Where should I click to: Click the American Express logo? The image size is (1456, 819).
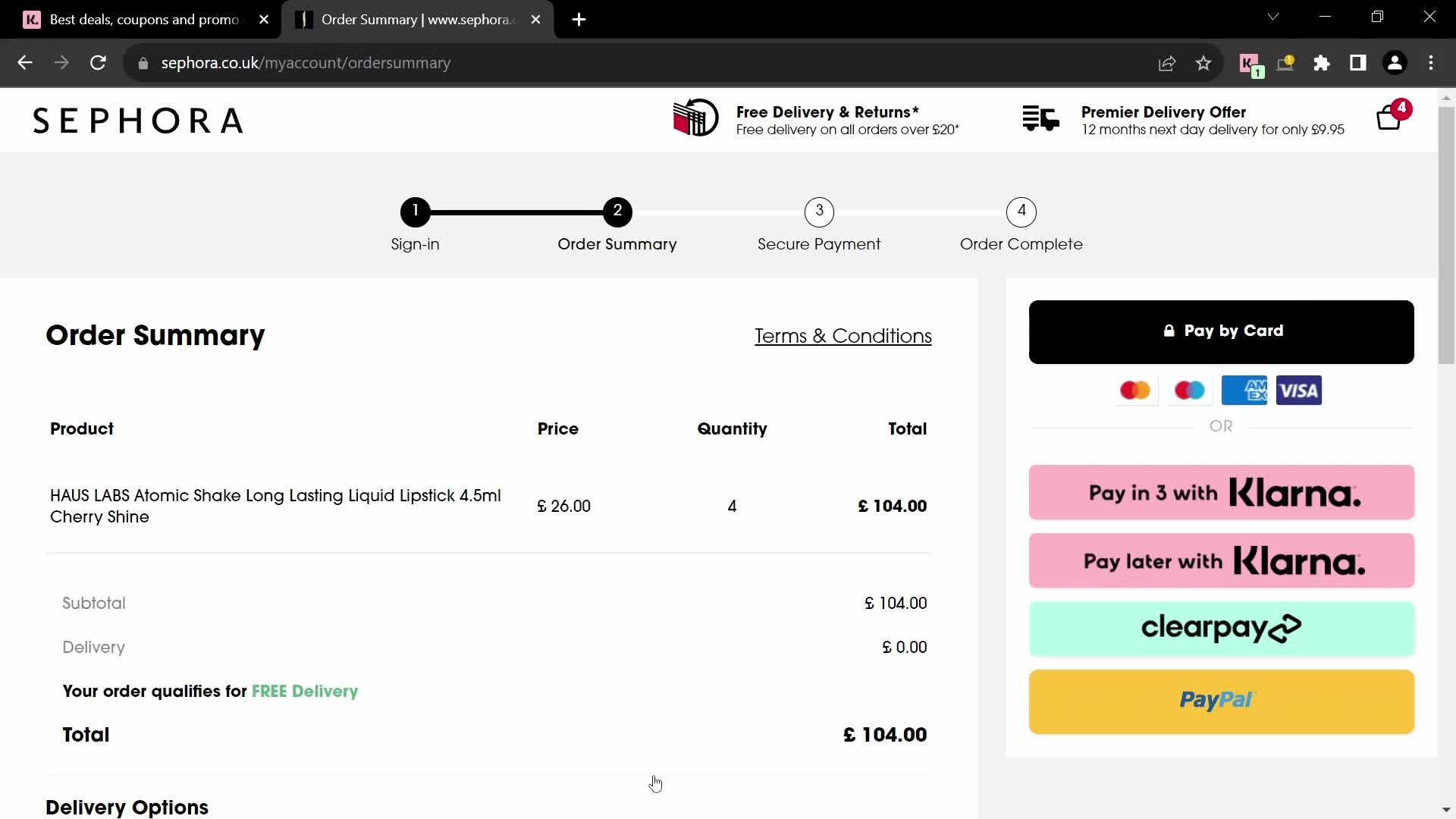coord(1244,391)
